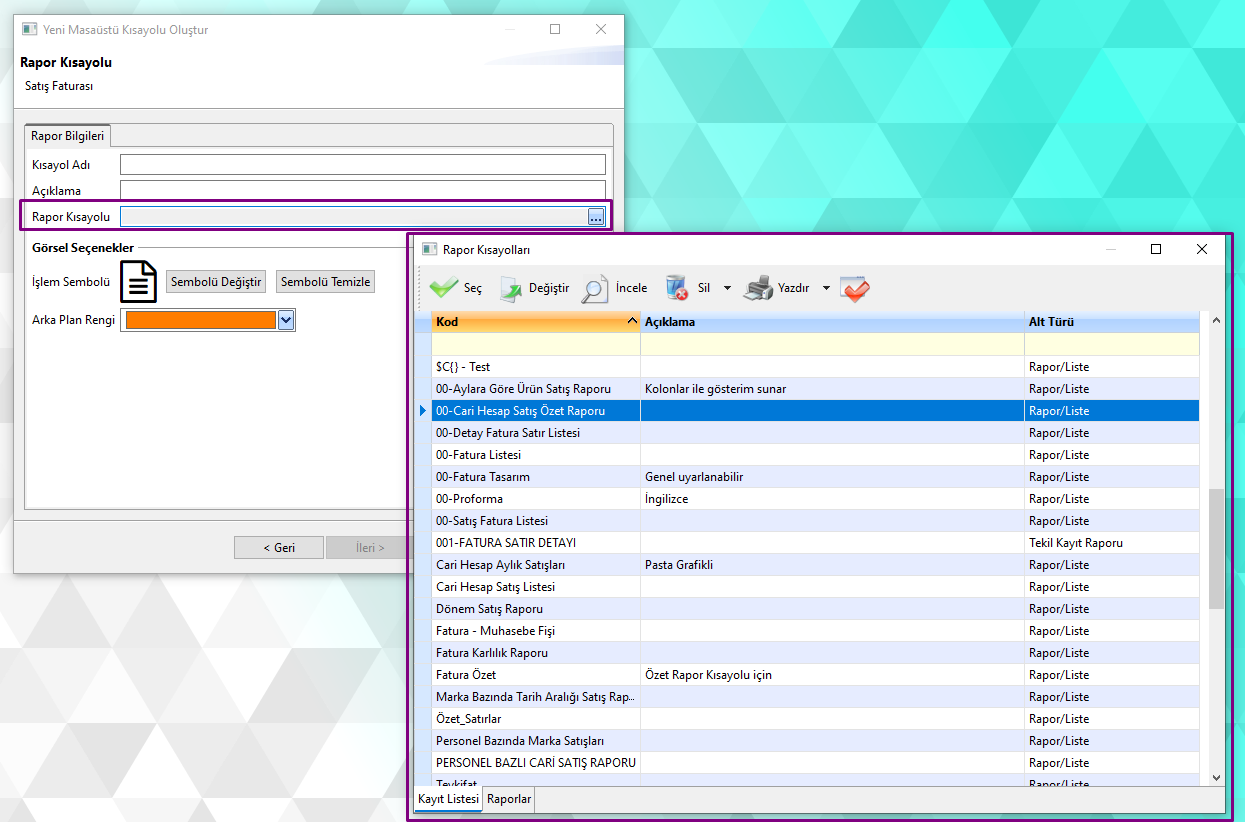The image size is (1245, 822).
Task: Click the Değiştir edit icon in toolbar
Action: [x=511, y=289]
